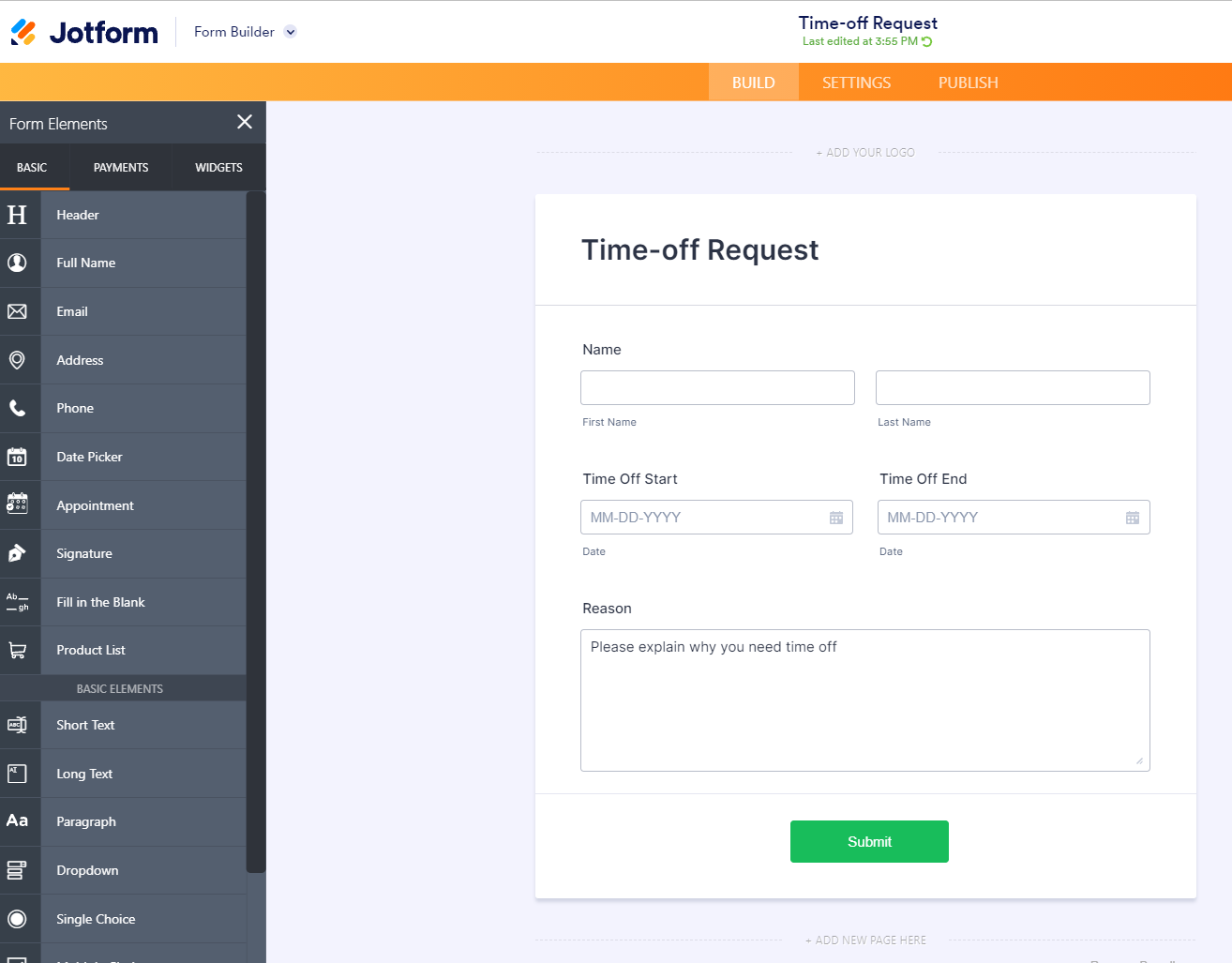Click the ADD YOUR LOGO link

864,152
